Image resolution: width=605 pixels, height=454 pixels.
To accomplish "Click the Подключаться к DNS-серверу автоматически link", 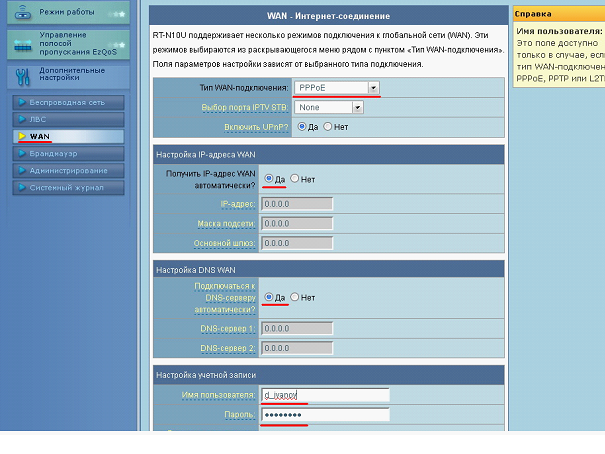I will [x=225, y=298].
